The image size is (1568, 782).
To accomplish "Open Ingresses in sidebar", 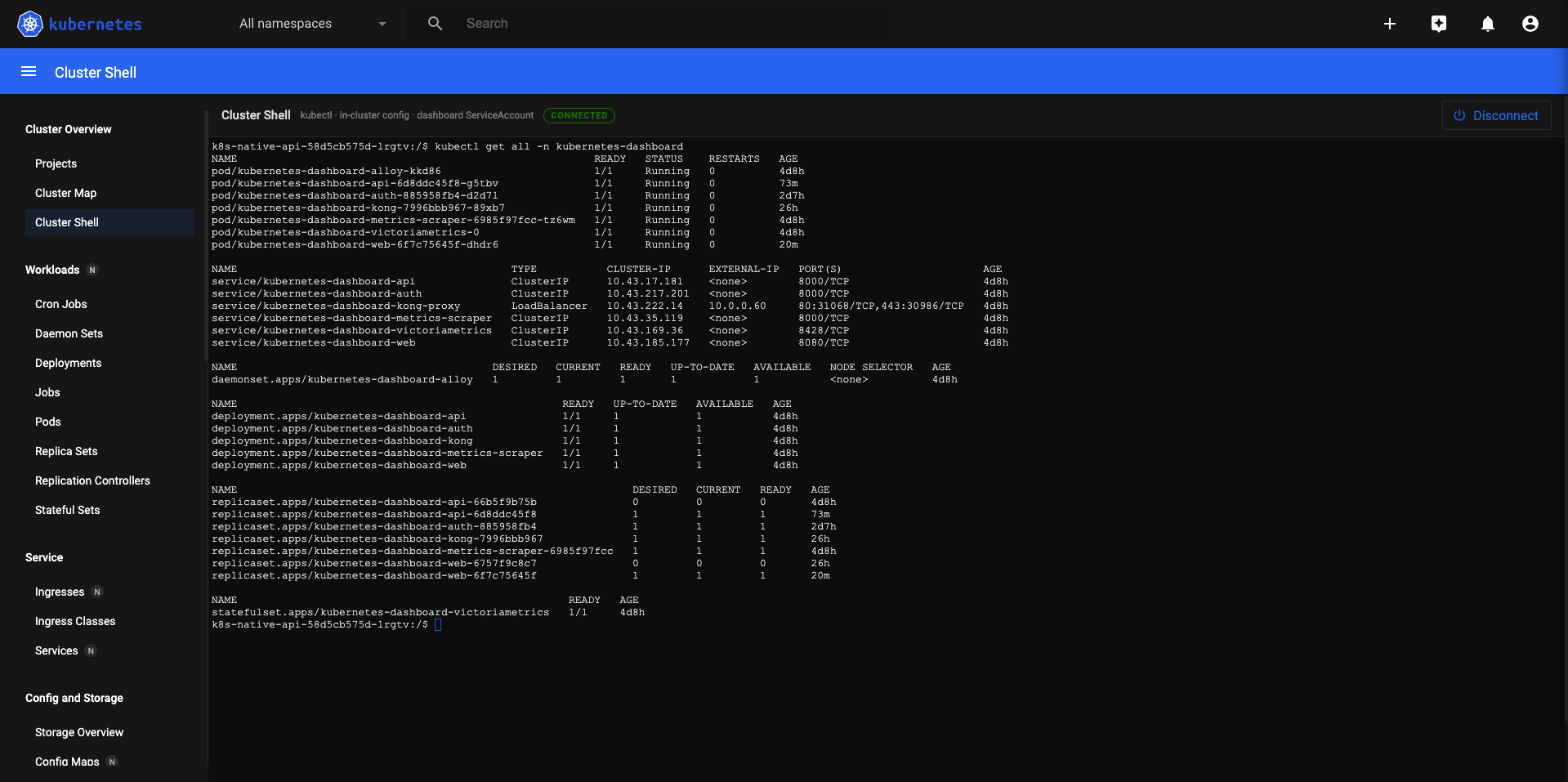I will tap(60, 592).
